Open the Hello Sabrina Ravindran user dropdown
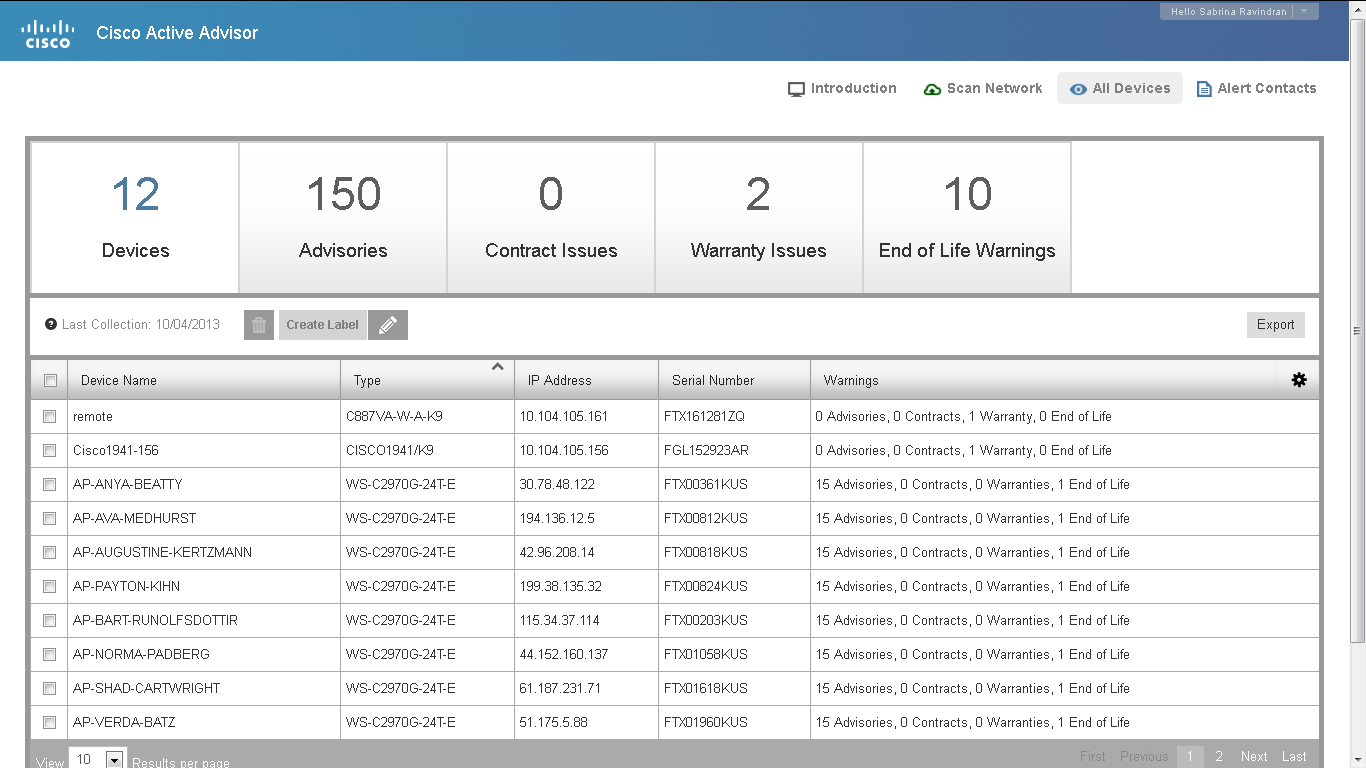Viewport: 1366px width, 768px height. pyautogui.click(x=1304, y=12)
